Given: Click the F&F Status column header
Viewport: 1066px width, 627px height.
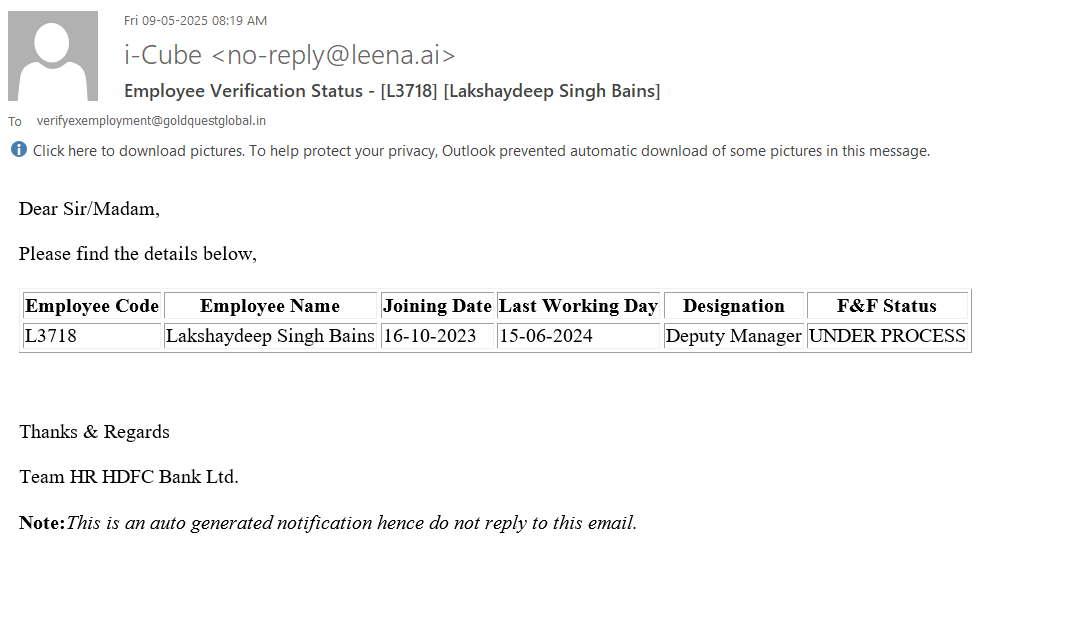Looking at the screenshot, I should click(x=886, y=306).
